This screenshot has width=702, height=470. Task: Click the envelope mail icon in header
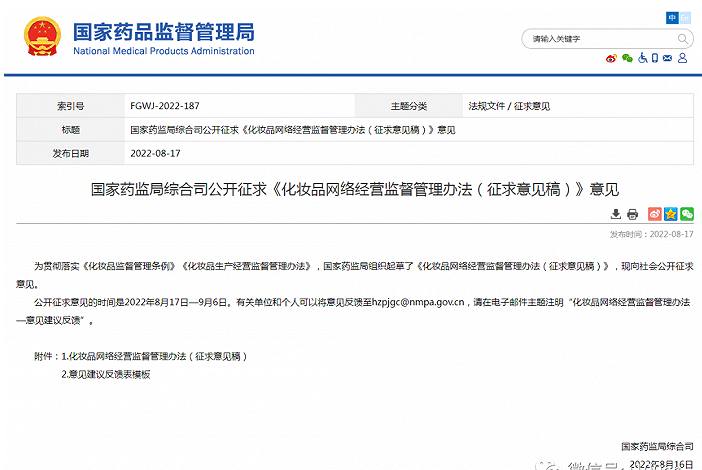669,59
